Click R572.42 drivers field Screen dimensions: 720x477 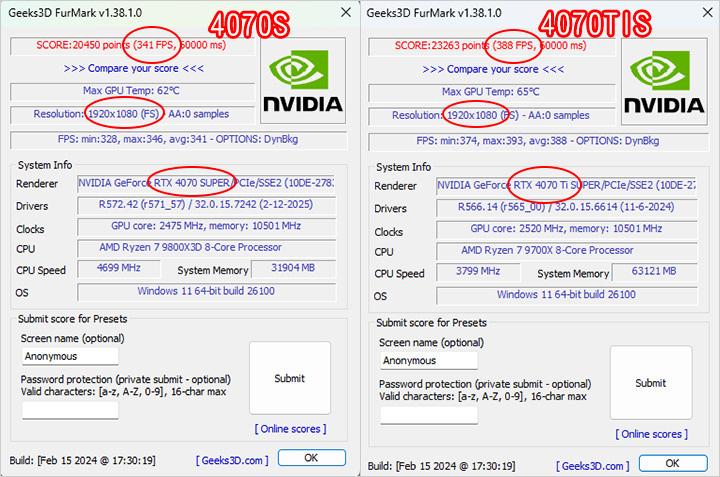[207, 205]
